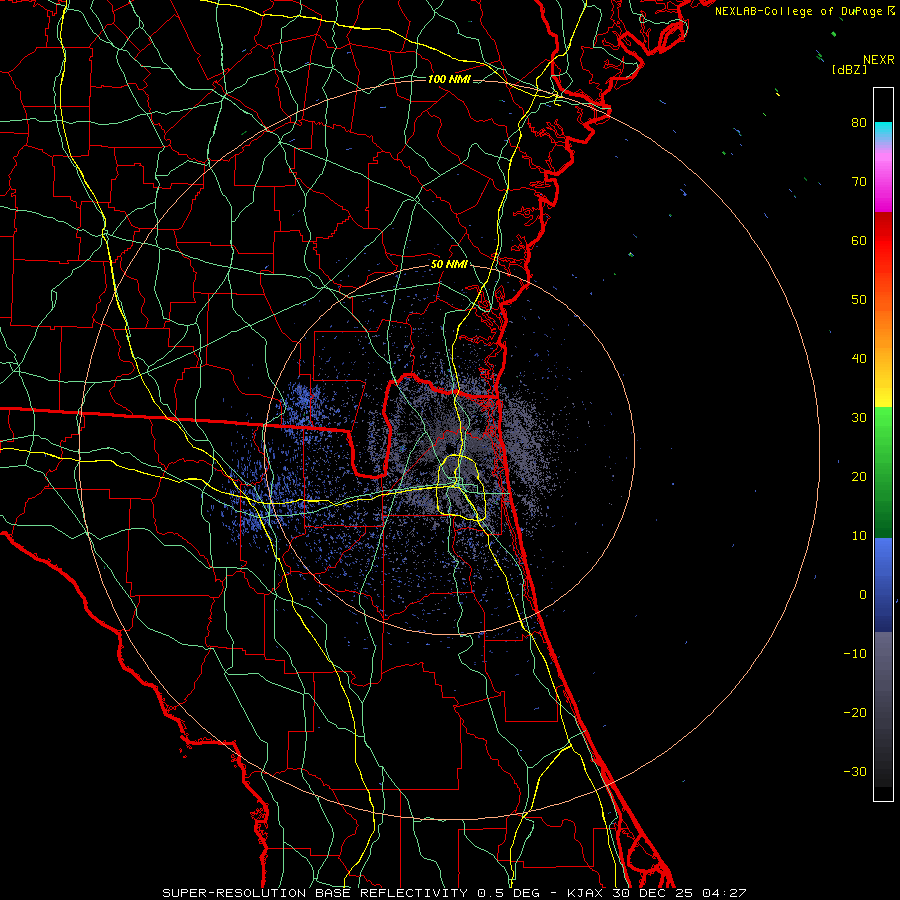This screenshot has height=900, width=900.
Task: Click the 30 dBZ scale value
Action: point(859,418)
